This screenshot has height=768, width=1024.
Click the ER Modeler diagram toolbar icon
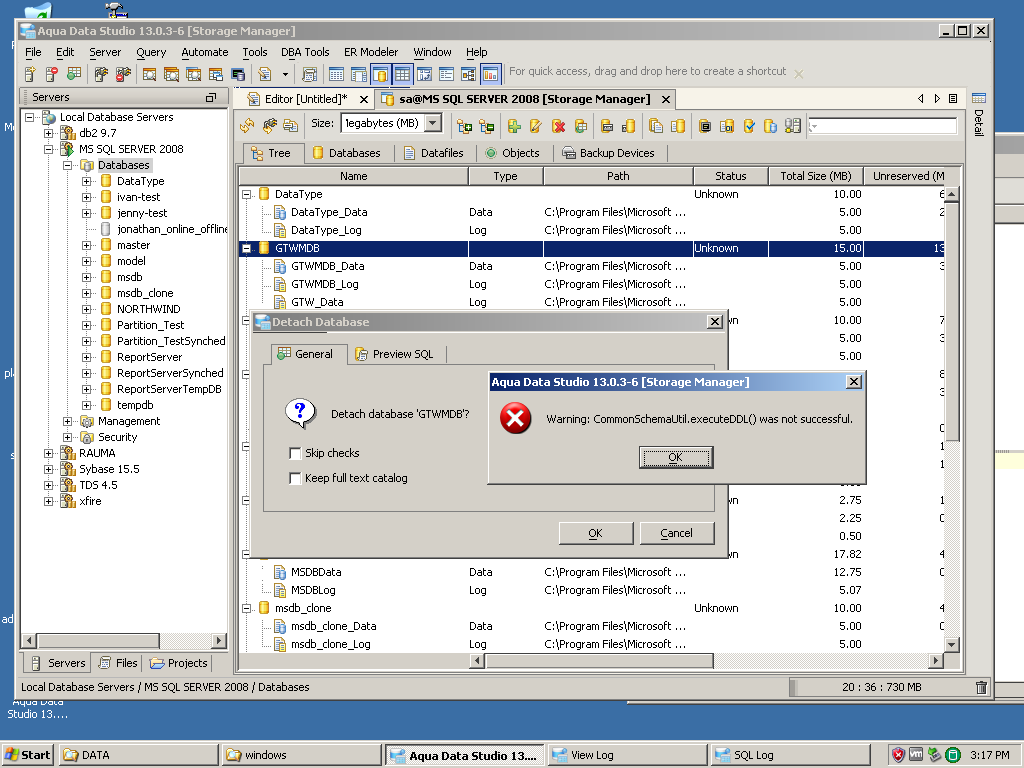[x=468, y=74]
